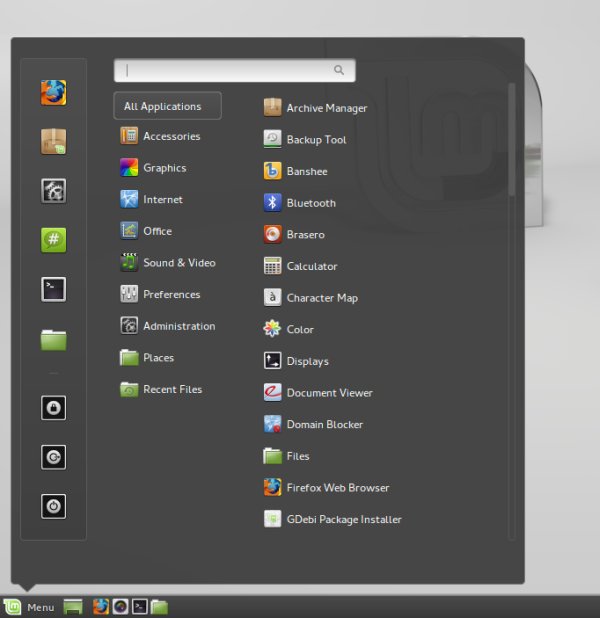Click the Menu button in panel
This screenshot has width=600, height=618.
29,607
